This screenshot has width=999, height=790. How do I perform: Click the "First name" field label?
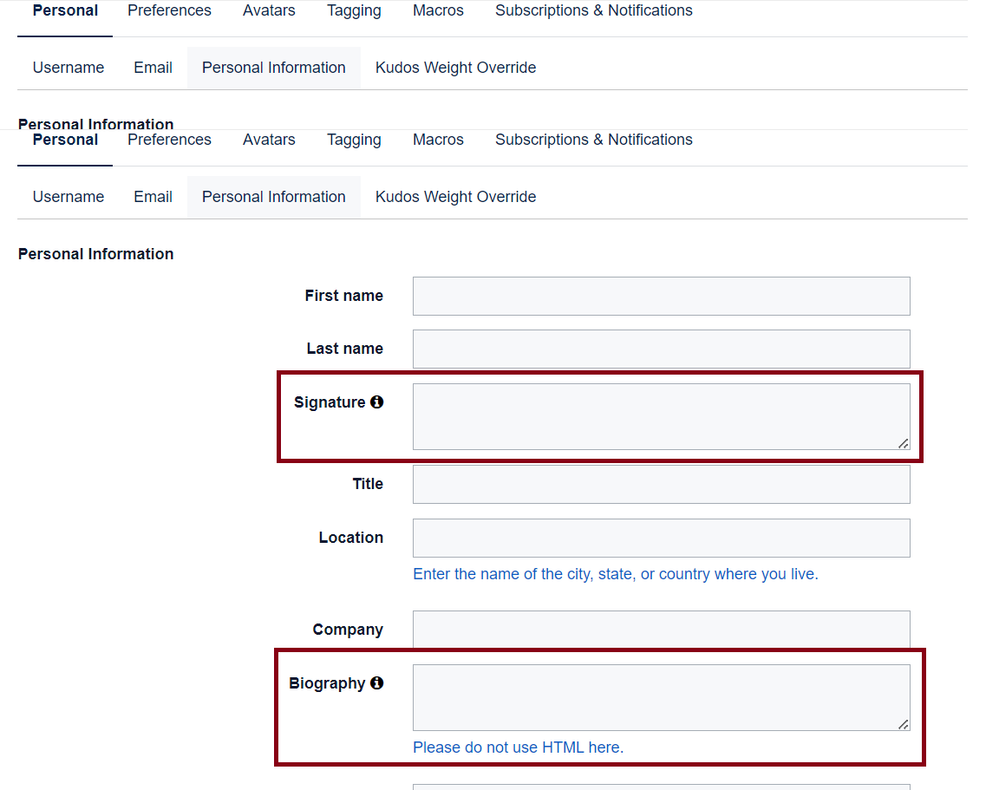pos(344,296)
